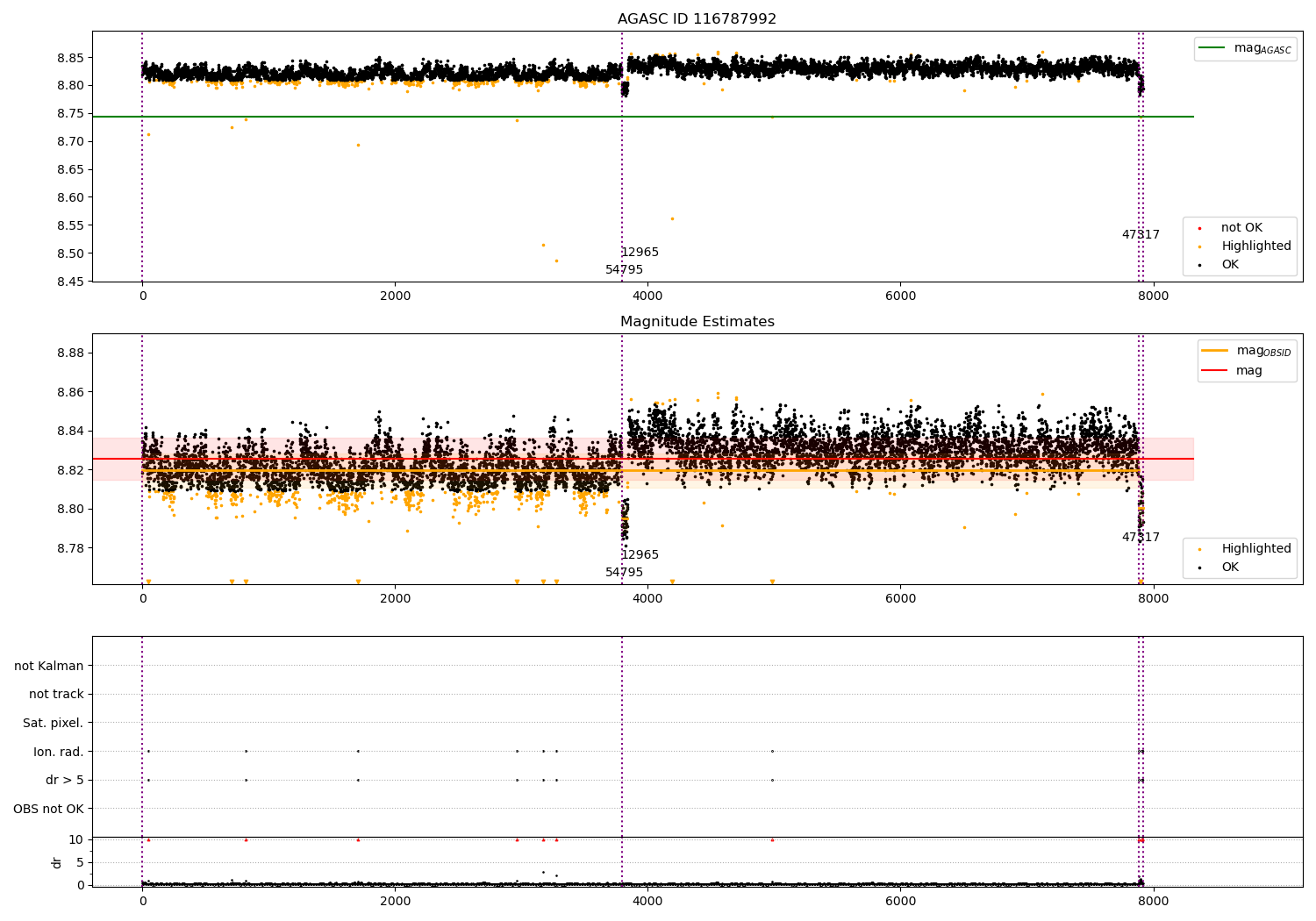Click the Magnitude Estimates plot title
This screenshot has height=921, width=1316.
click(697, 322)
